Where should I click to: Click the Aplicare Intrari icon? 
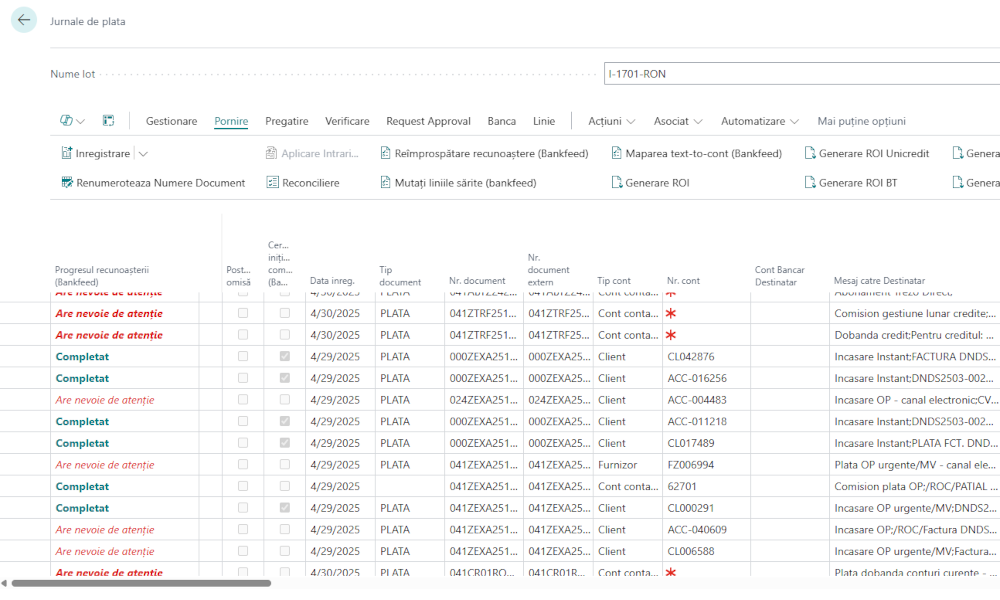(x=271, y=153)
